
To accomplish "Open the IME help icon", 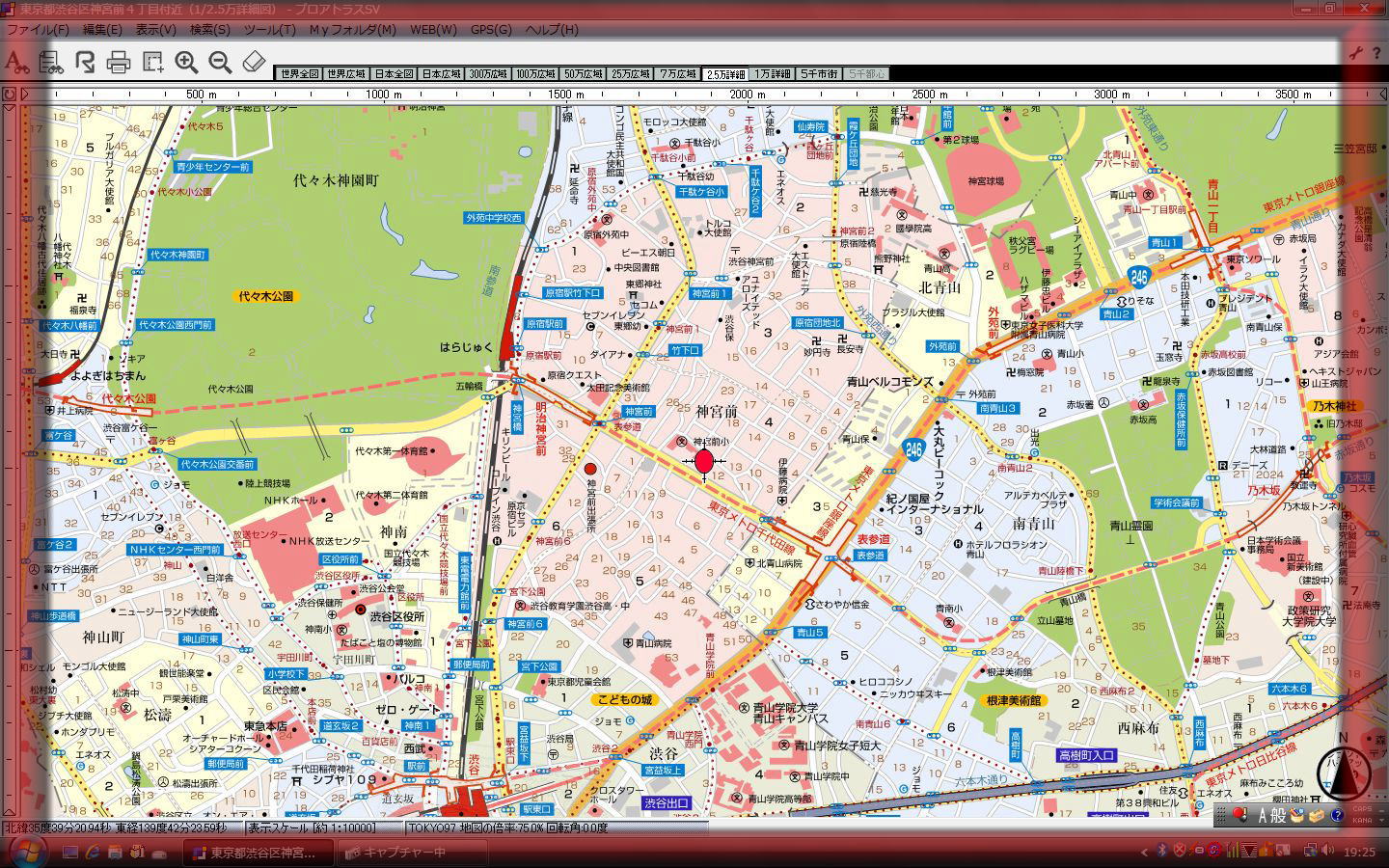I will pyautogui.click(x=1338, y=816).
